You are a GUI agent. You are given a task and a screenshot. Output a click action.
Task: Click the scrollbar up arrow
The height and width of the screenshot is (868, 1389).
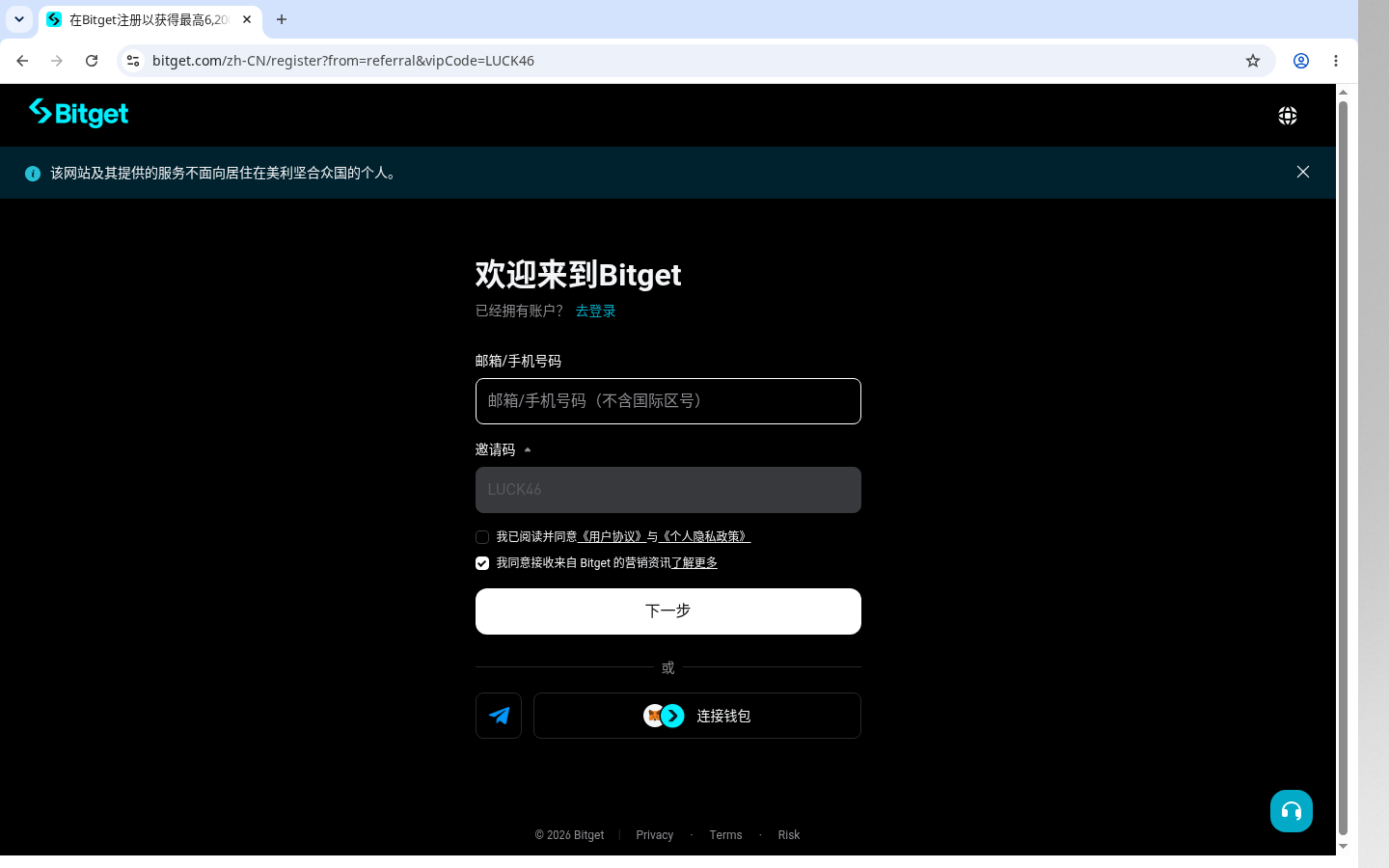[x=1343, y=92]
